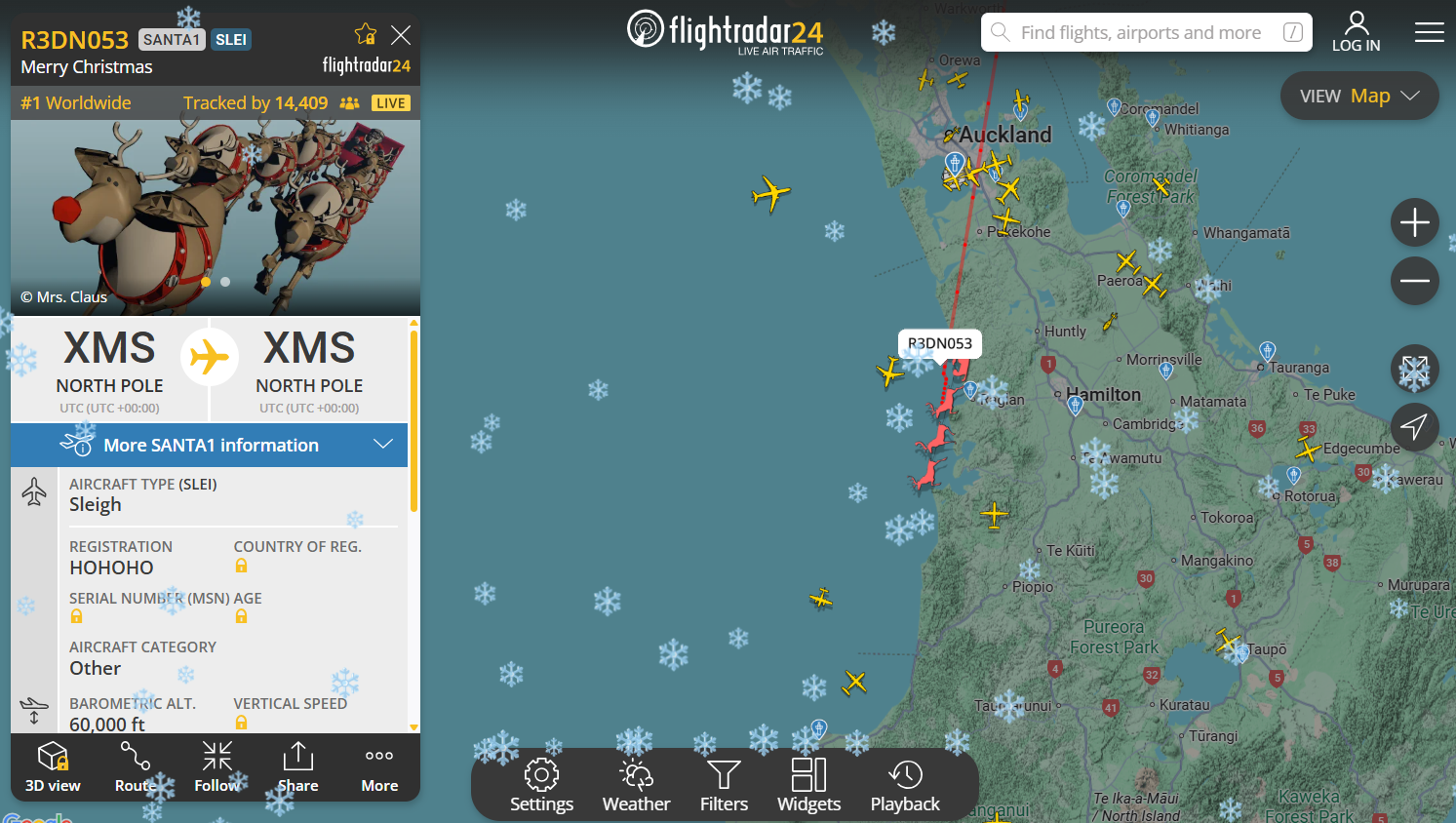This screenshot has height=823, width=1456.
Task: Zoom out the map with minus button
Action: [1414, 281]
